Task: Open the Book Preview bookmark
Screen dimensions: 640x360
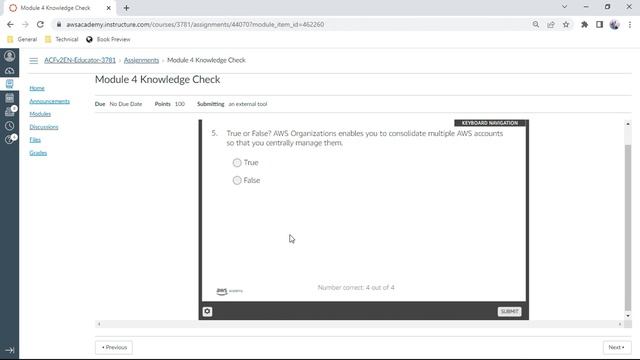Action: click(x=108, y=39)
